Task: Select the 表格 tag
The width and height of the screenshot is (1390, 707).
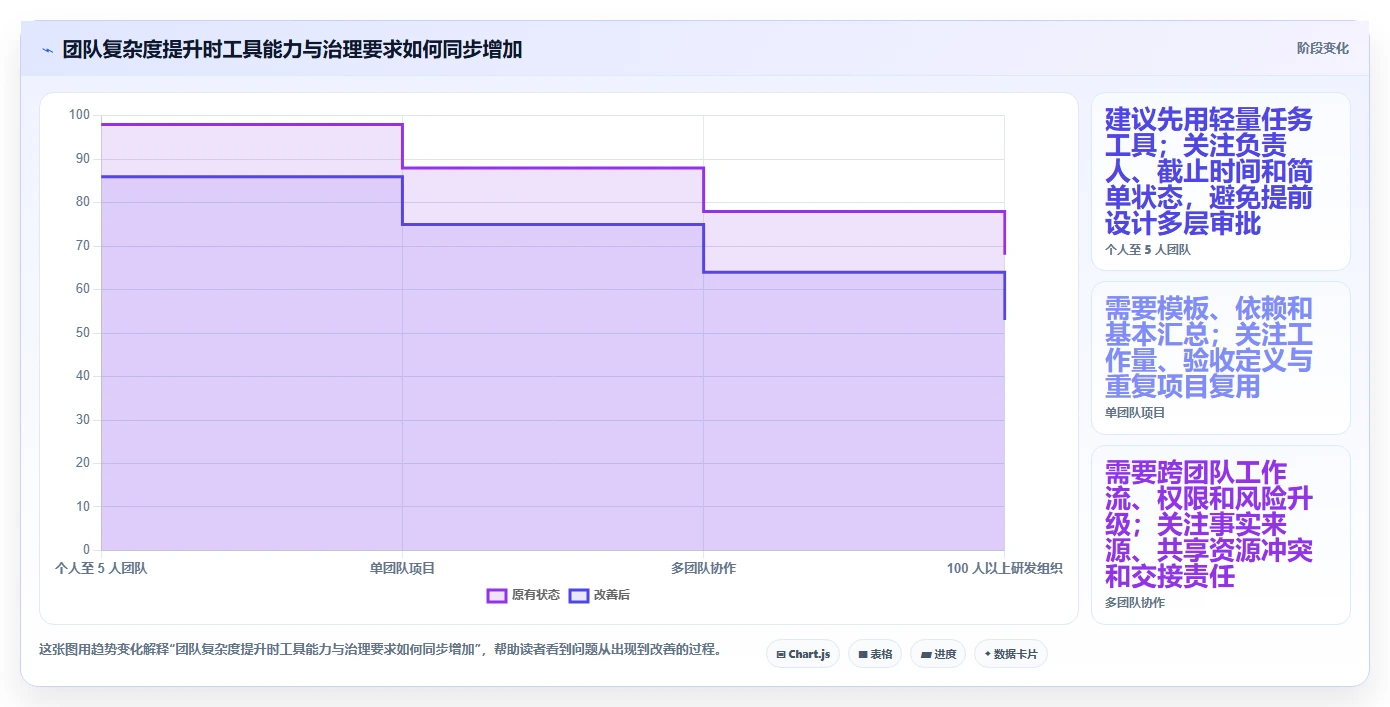Action: point(875,654)
